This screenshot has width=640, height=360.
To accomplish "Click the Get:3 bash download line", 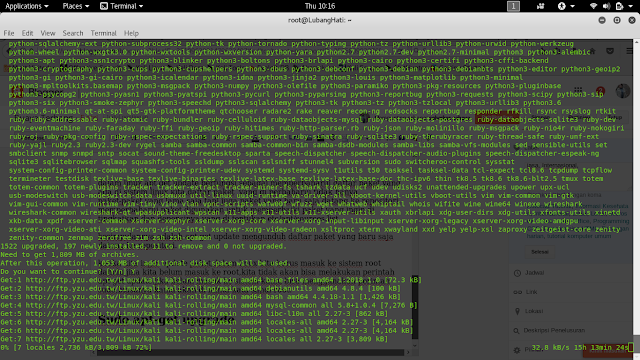I will 200,297.
